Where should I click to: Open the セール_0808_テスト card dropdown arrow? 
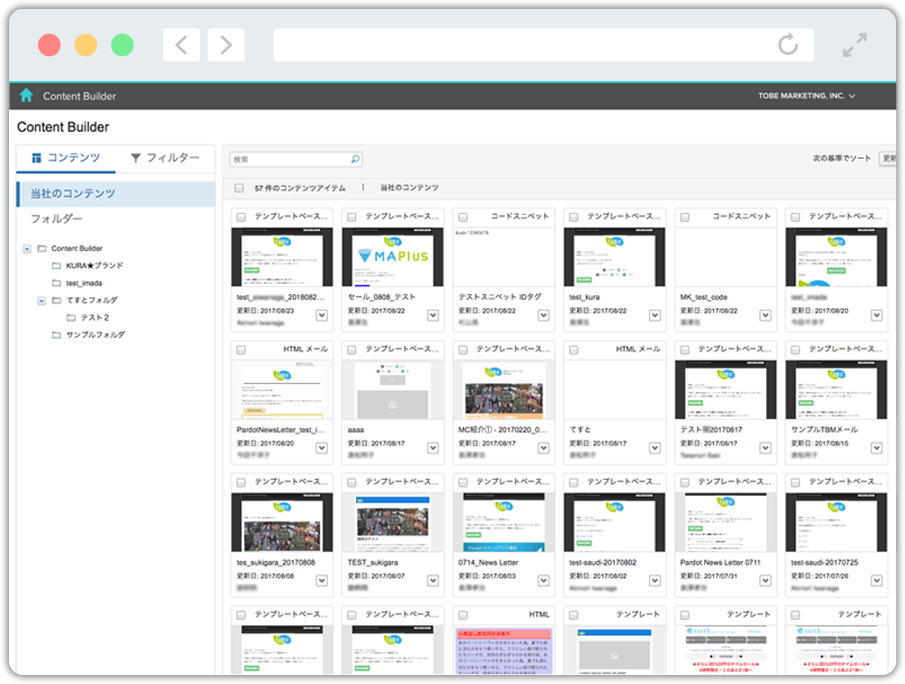[x=433, y=315]
